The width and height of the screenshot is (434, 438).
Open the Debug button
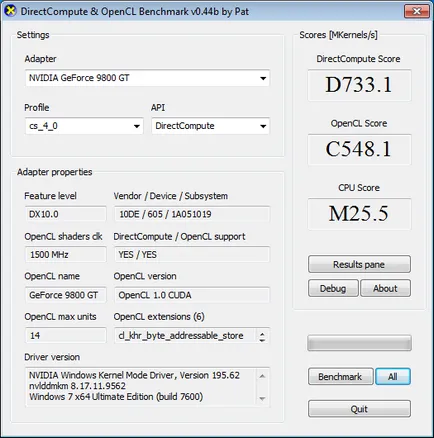[x=333, y=288]
